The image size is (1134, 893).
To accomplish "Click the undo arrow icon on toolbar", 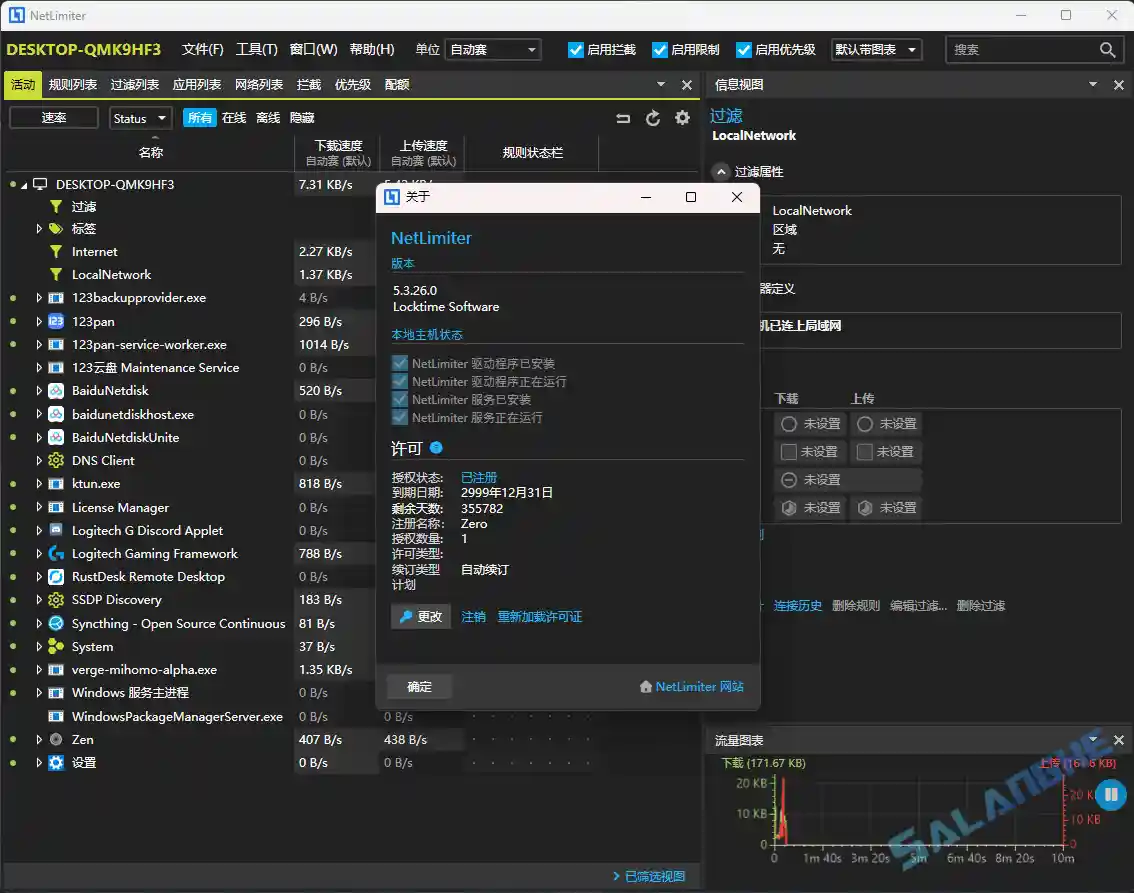I will [623, 117].
